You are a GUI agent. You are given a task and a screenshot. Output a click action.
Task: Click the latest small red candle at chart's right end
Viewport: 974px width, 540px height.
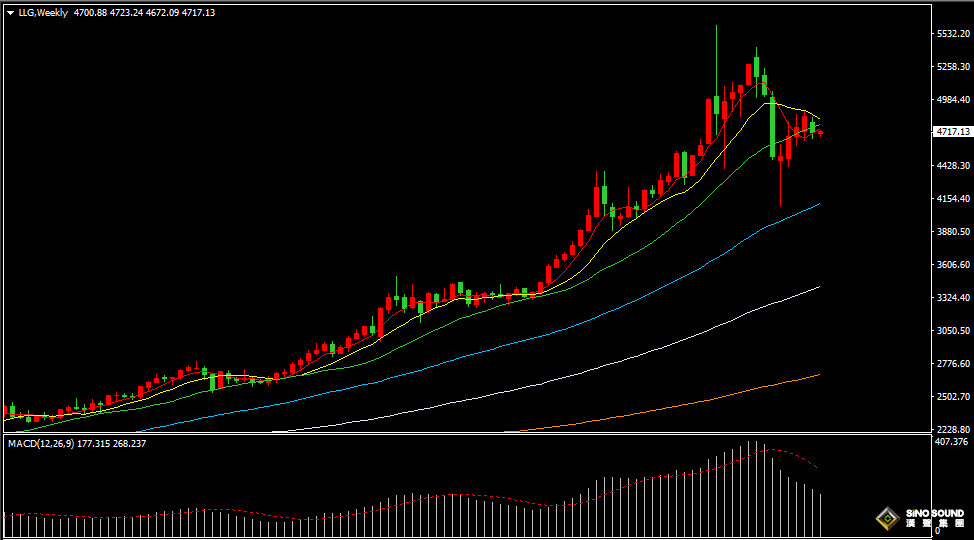(821, 132)
